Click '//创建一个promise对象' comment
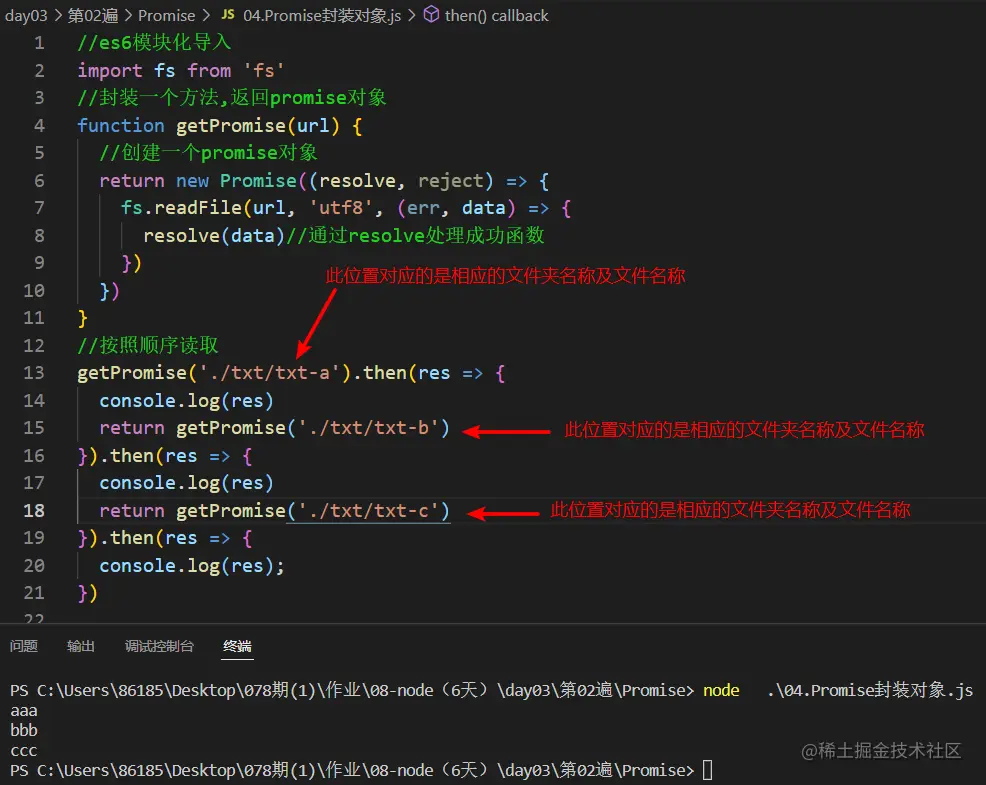986x785 pixels. click(208, 153)
